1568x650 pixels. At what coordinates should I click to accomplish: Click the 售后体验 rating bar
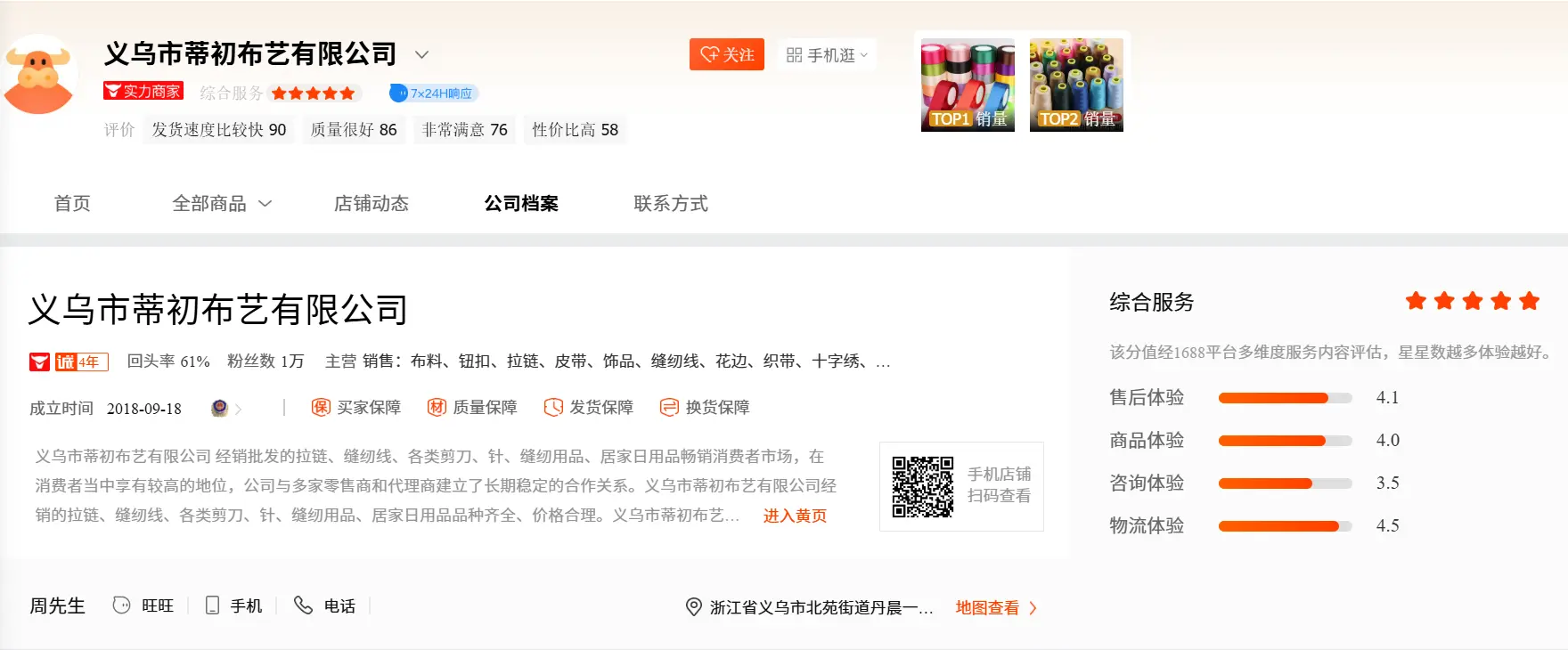1285,398
